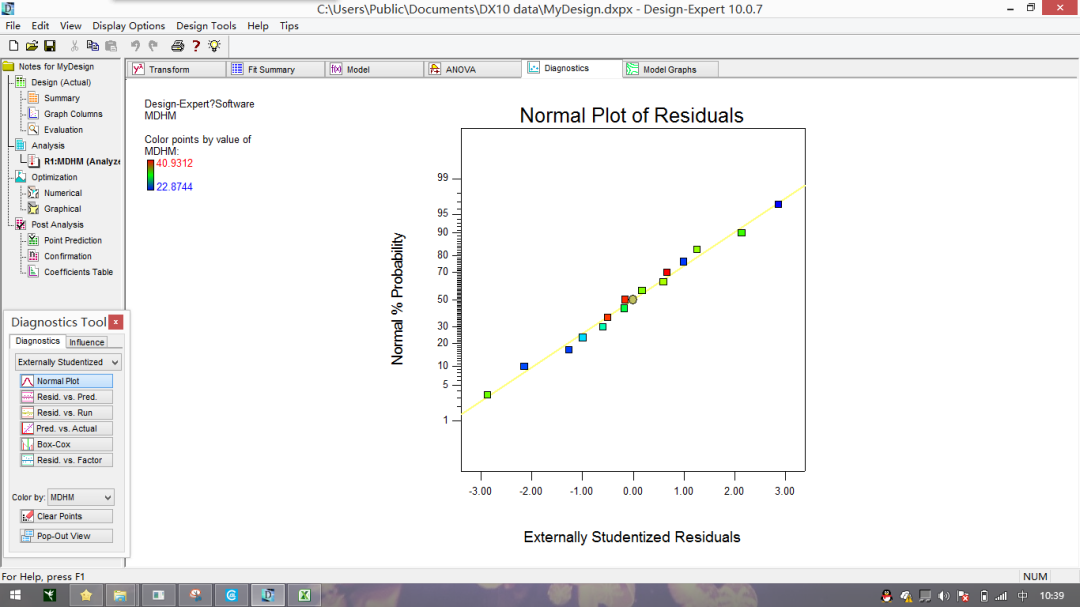Open the Confirmation tree node

point(68,257)
